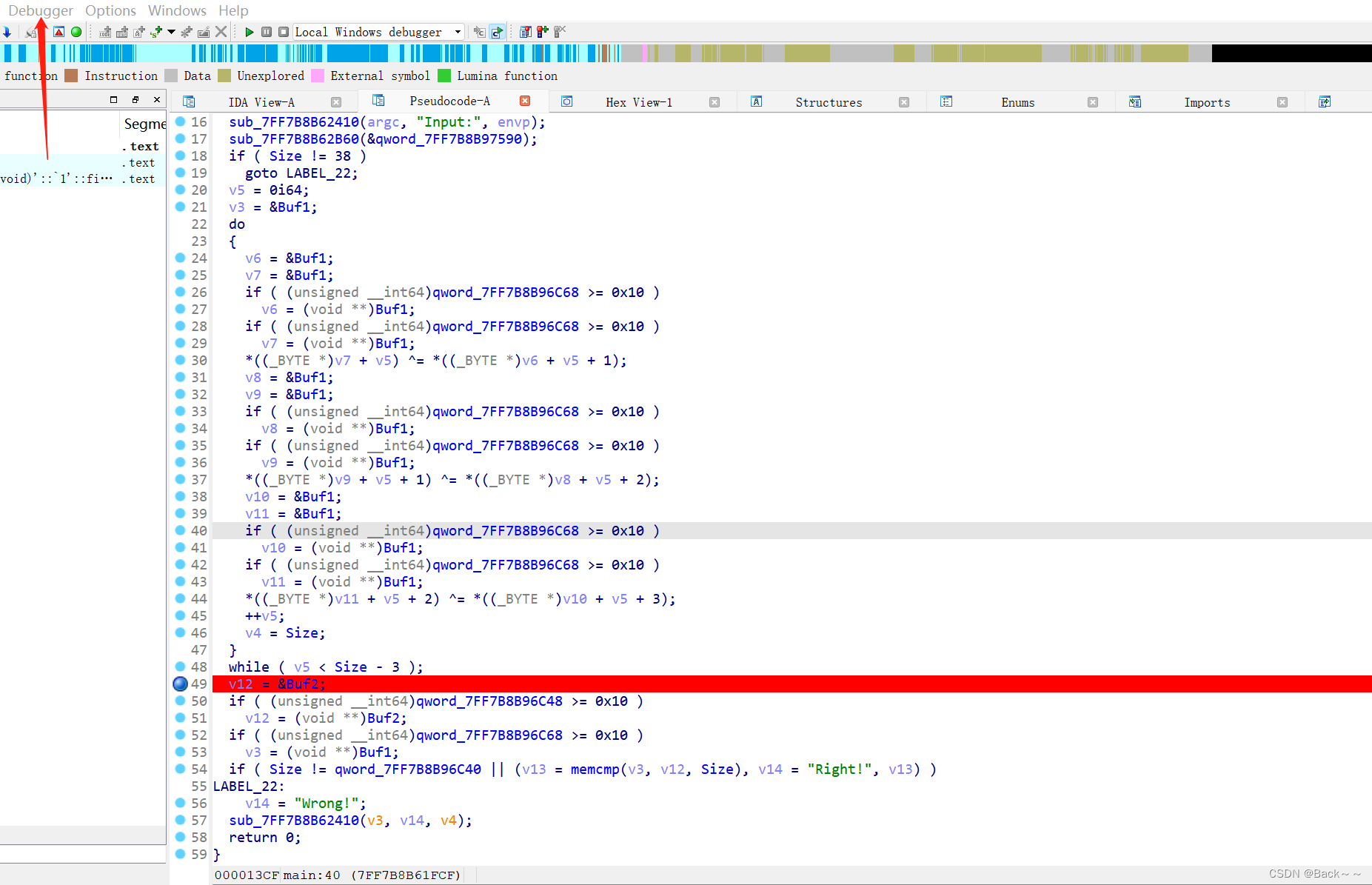1372x885 pixels.
Task: Click the make ASCII string toolbar icon
Action: pos(139,32)
